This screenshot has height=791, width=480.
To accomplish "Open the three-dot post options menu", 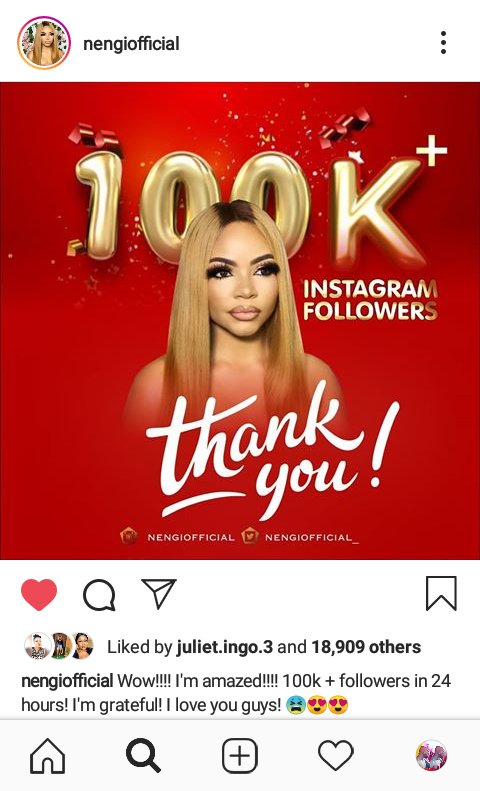I will tap(443, 42).
